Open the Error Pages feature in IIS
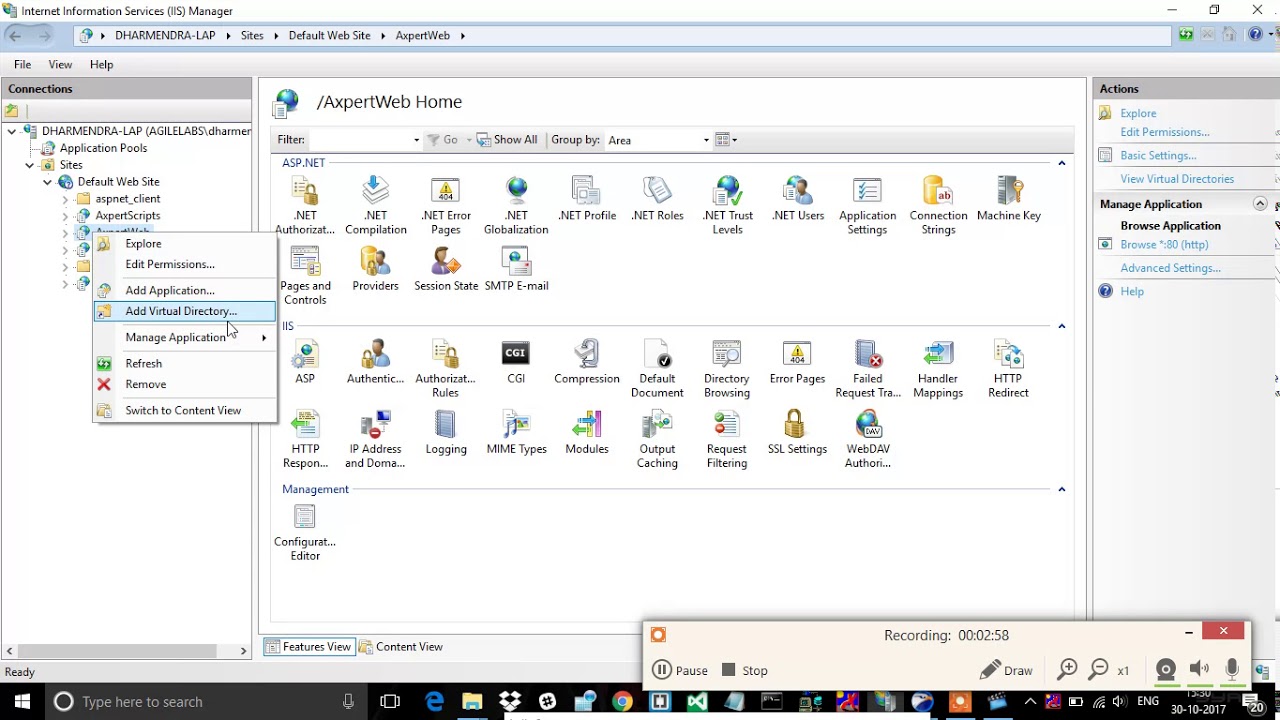The width and height of the screenshot is (1280, 720). click(797, 361)
